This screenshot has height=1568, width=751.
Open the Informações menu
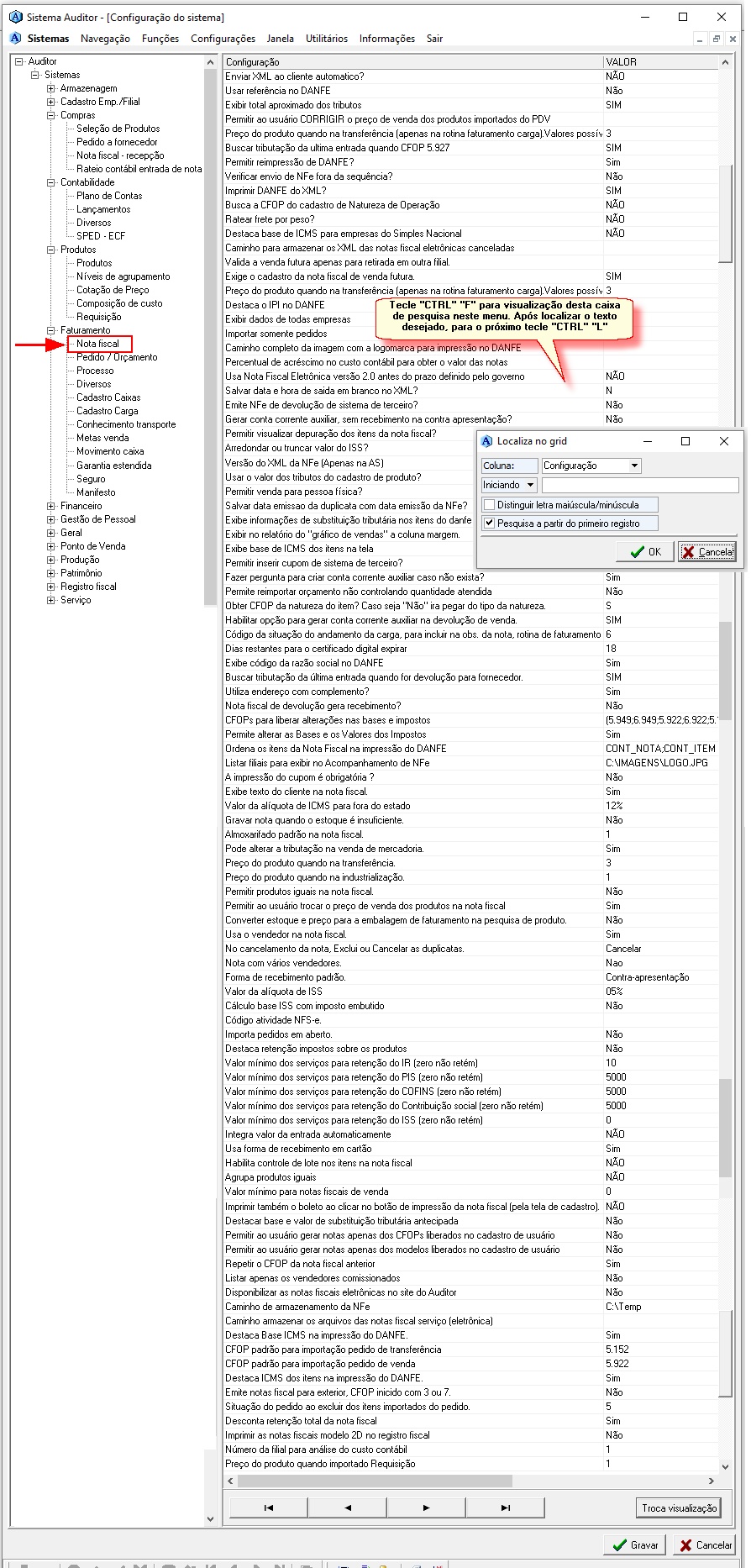pos(387,39)
